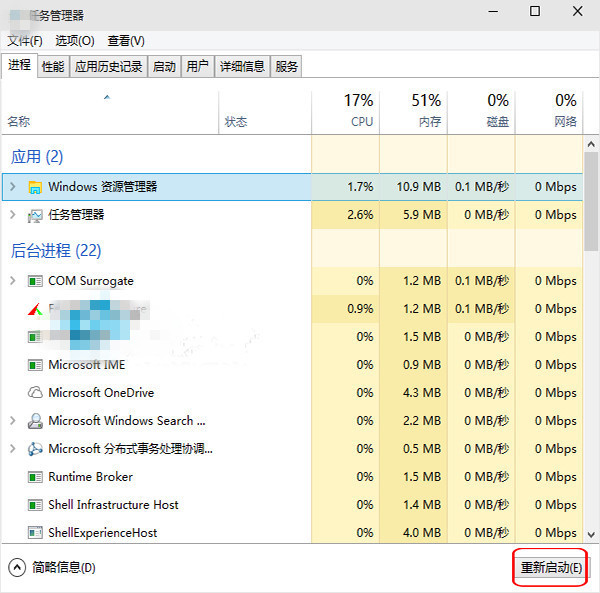Switch to the 启动 tab

point(164,67)
